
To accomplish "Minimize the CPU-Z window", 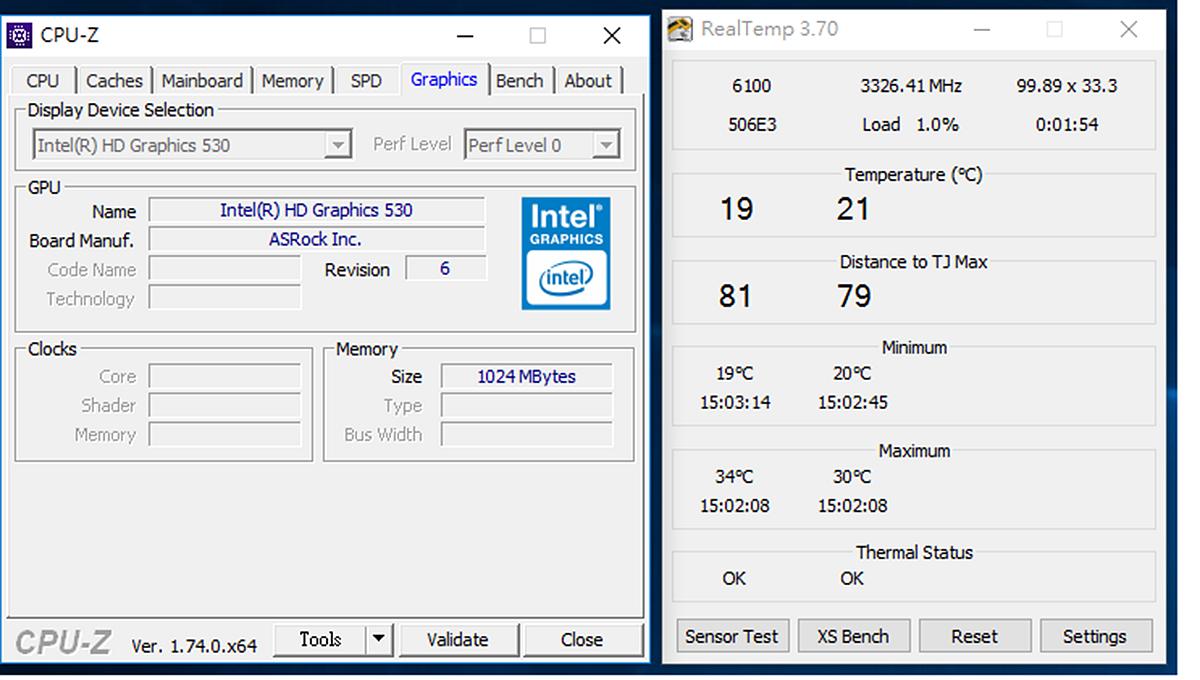I will pos(466,36).
